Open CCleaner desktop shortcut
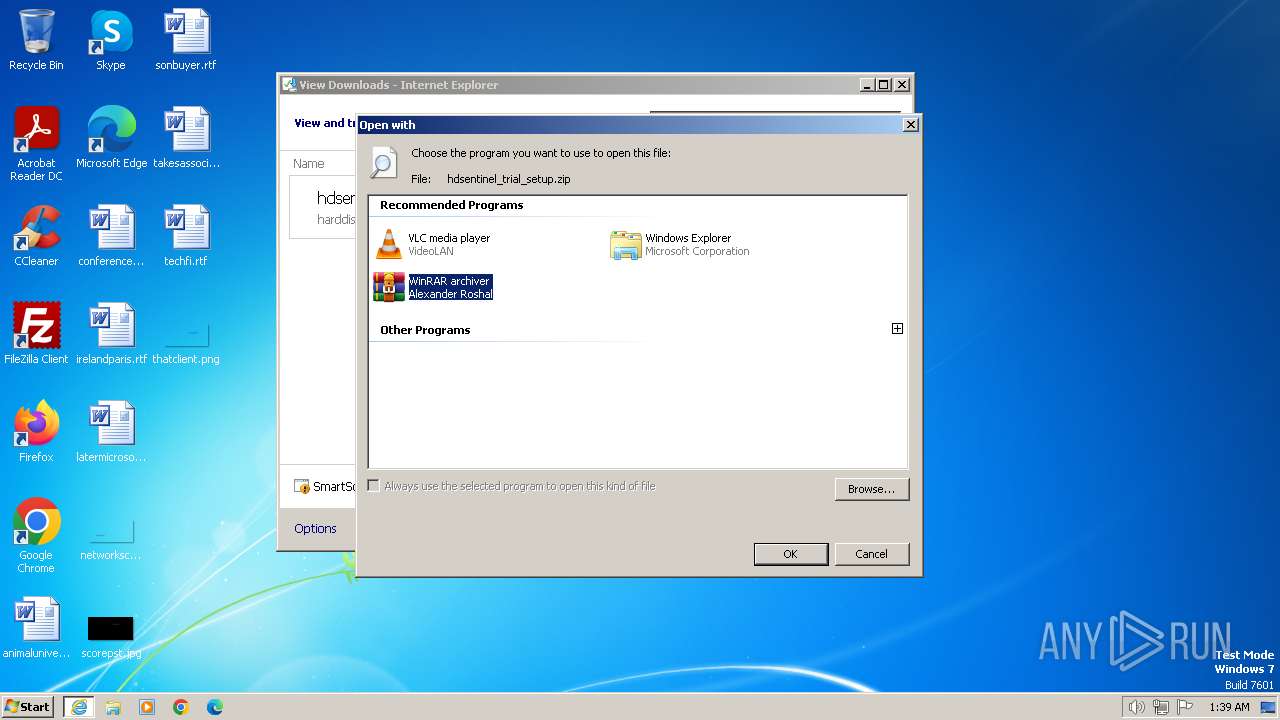This screenshot has width=1280, height=720. [36, 236]
